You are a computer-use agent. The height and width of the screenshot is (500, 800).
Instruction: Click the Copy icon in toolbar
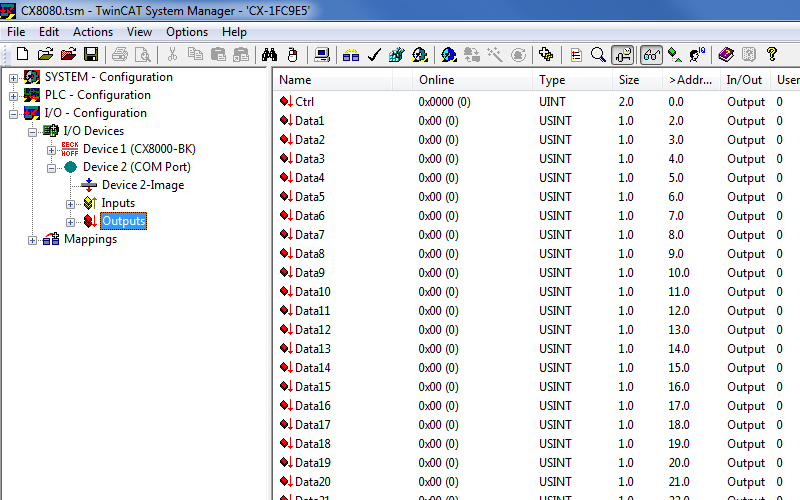195,54
